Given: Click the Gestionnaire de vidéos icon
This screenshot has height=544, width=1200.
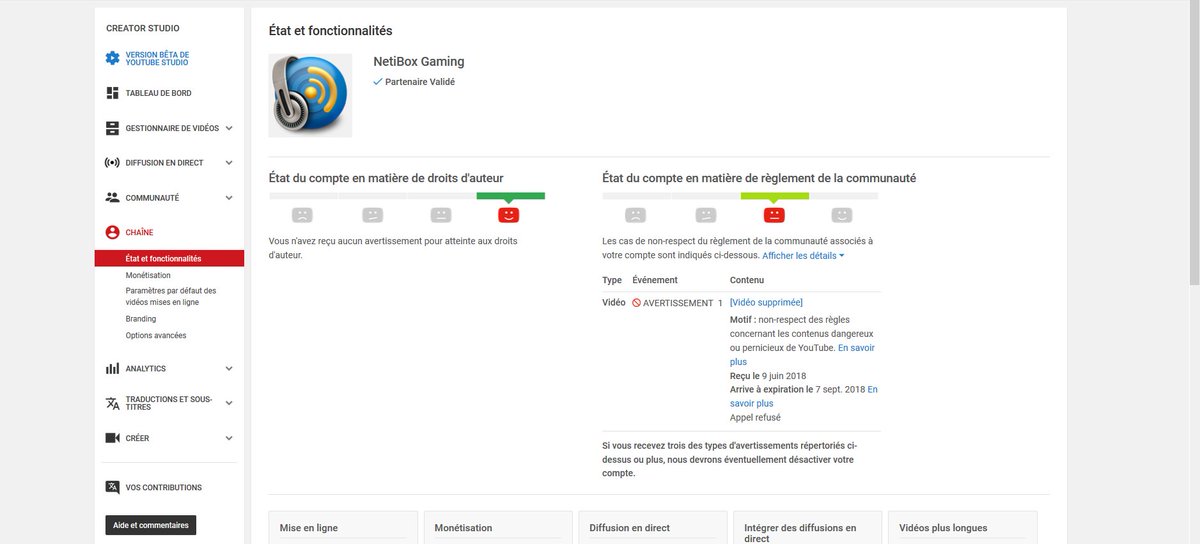Looking at the screenshot, I should [x=113, y=128].
